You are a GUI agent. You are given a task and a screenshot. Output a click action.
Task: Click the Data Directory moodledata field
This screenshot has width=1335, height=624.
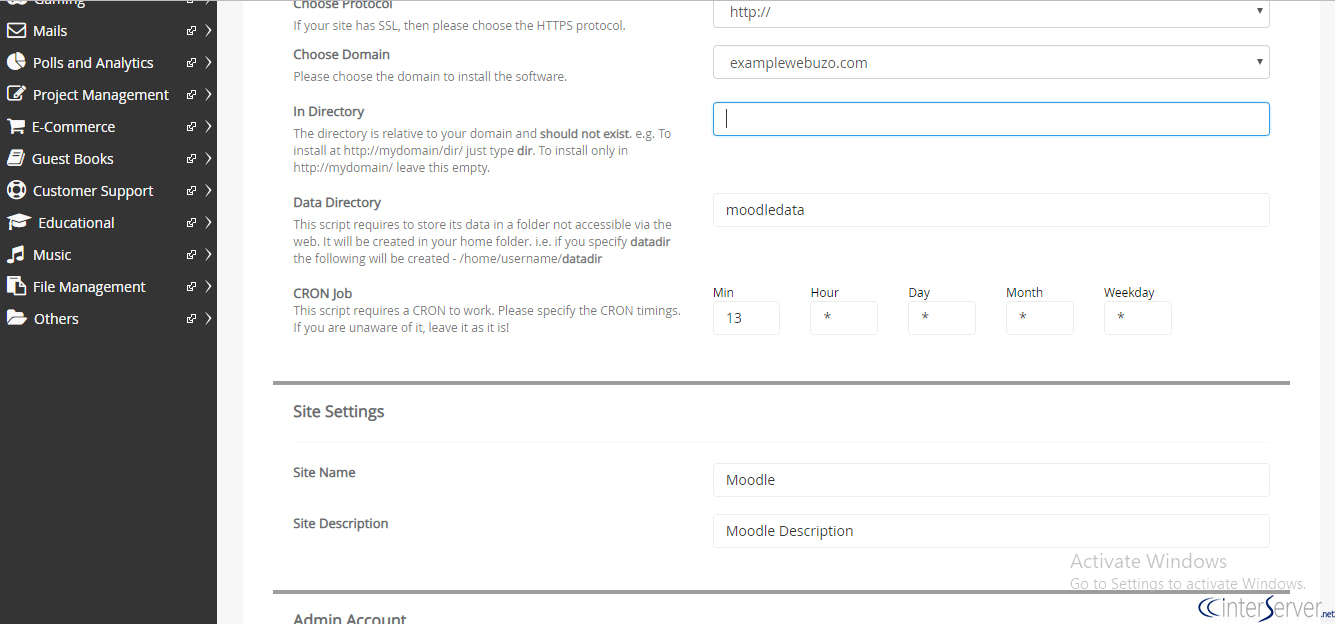pyautogui.click(x=991, y=210)
